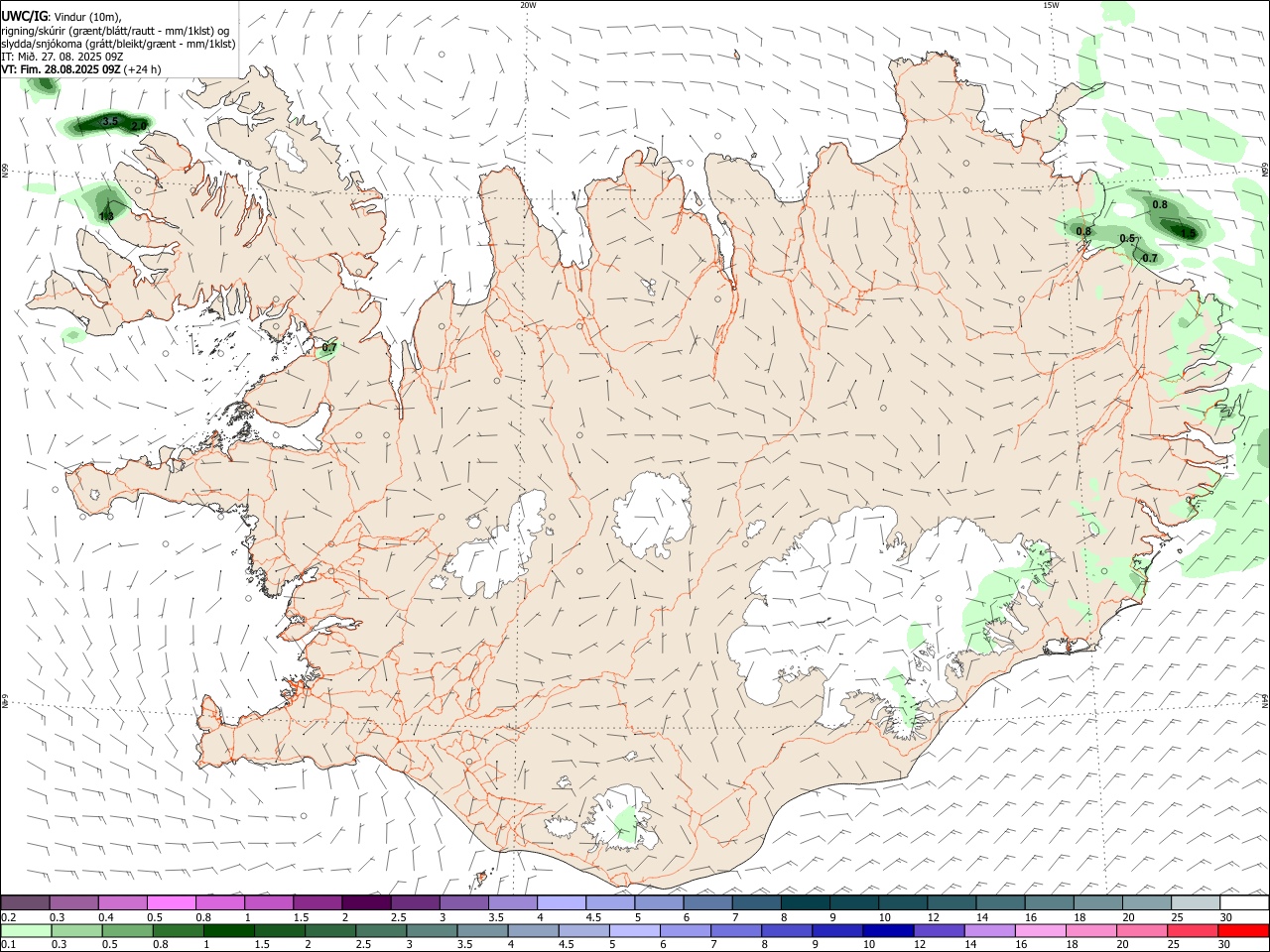1270x952 pixels.
Task: Click the lower legend pink swatch labeled 20
Action: 1140,930
